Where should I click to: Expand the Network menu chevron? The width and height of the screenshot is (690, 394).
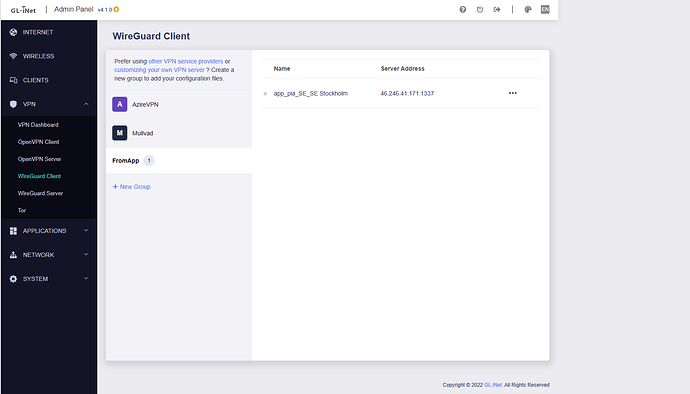coord(86,254)
